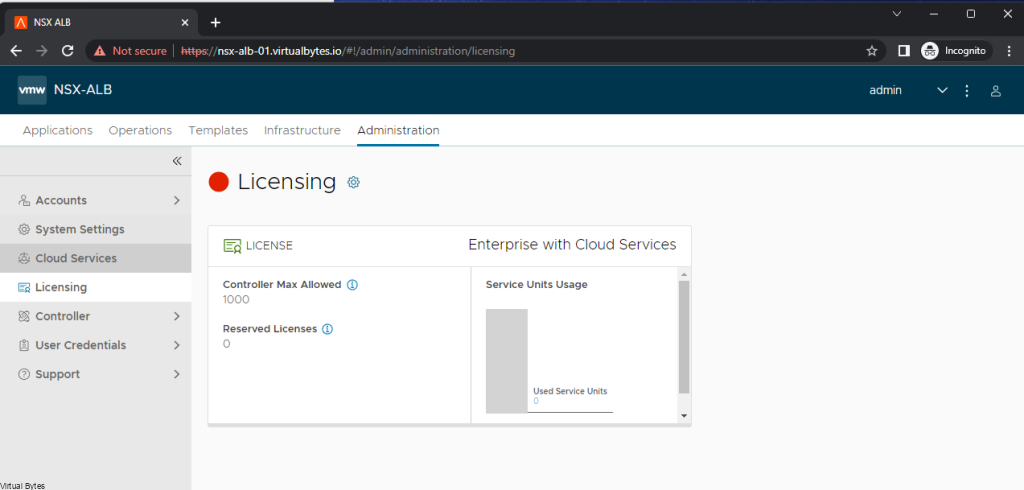Click the User Credentials sidebar icon
1024x490 pixels.
tap(24, 345)
